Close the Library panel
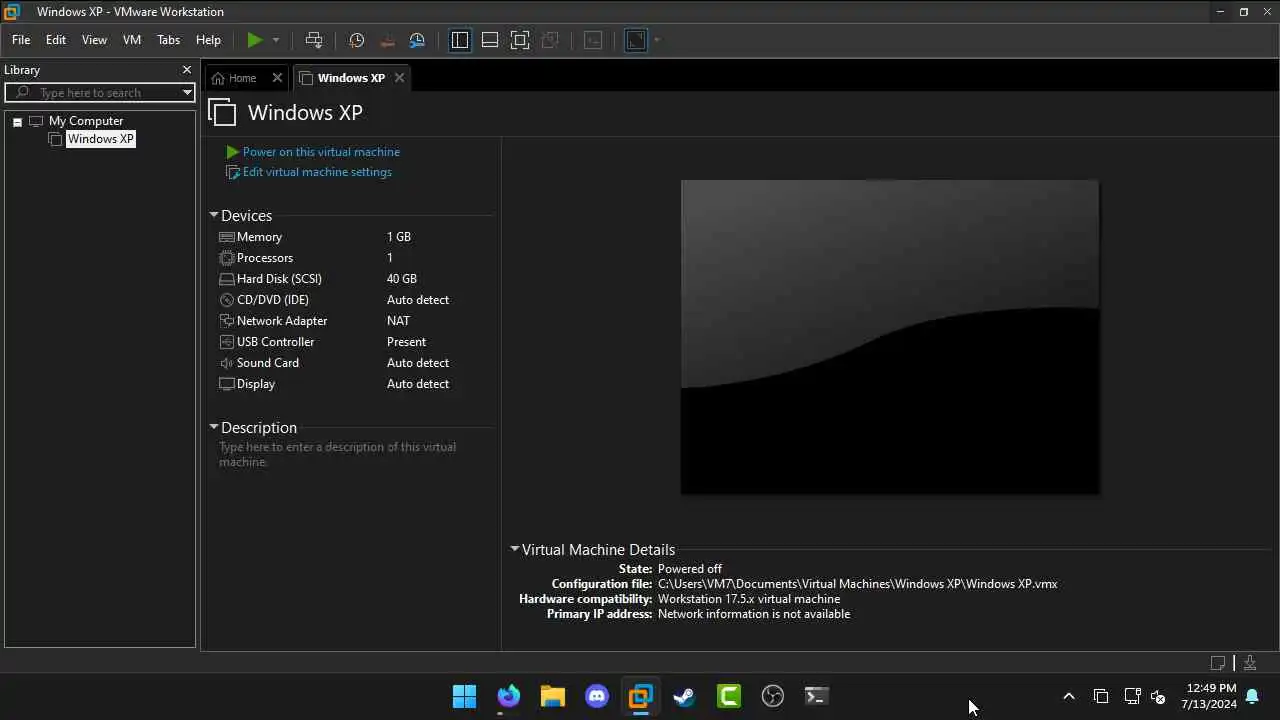 (186, 70)
